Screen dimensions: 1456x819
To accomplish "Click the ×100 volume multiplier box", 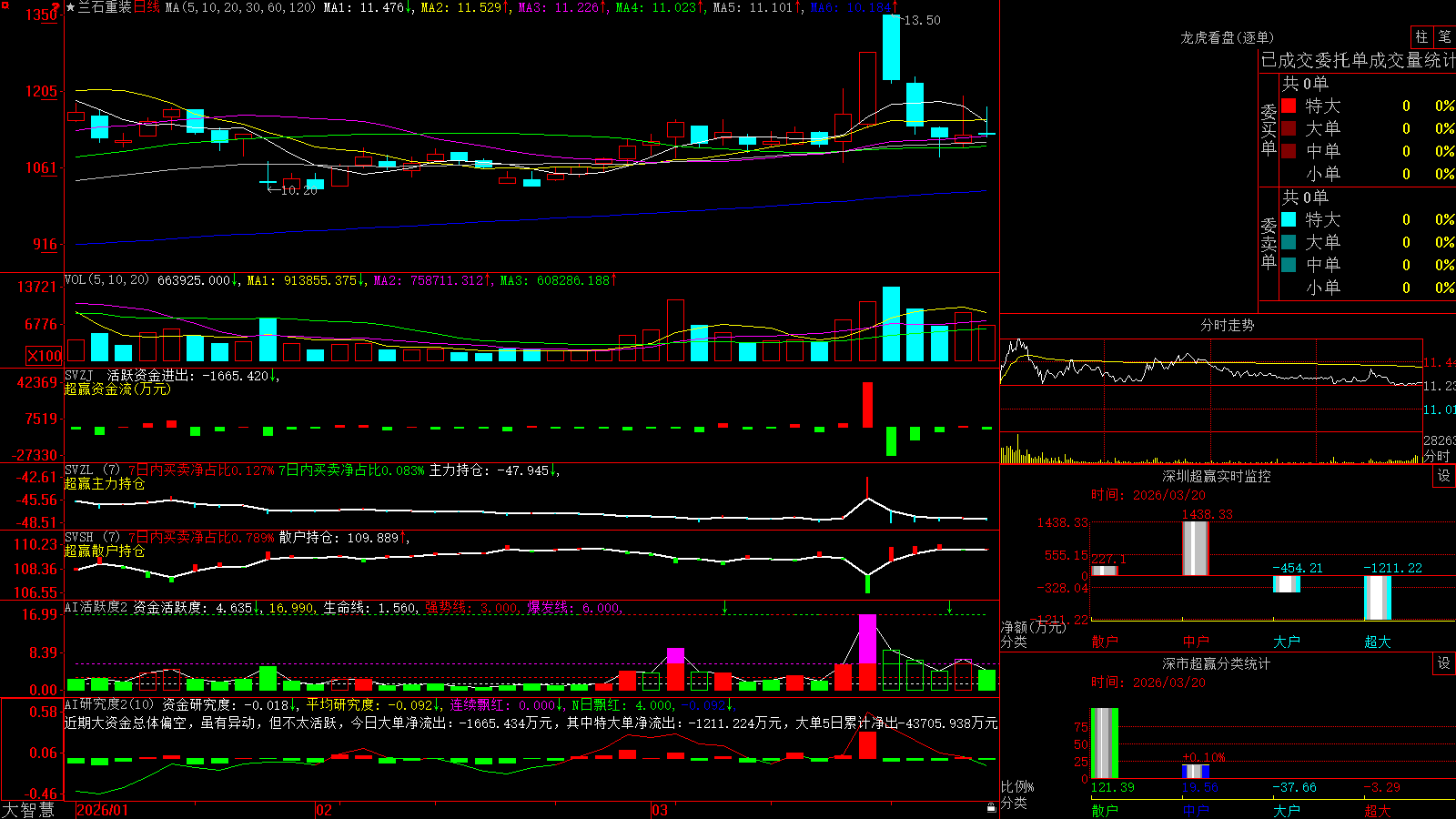I will [44, 356].
